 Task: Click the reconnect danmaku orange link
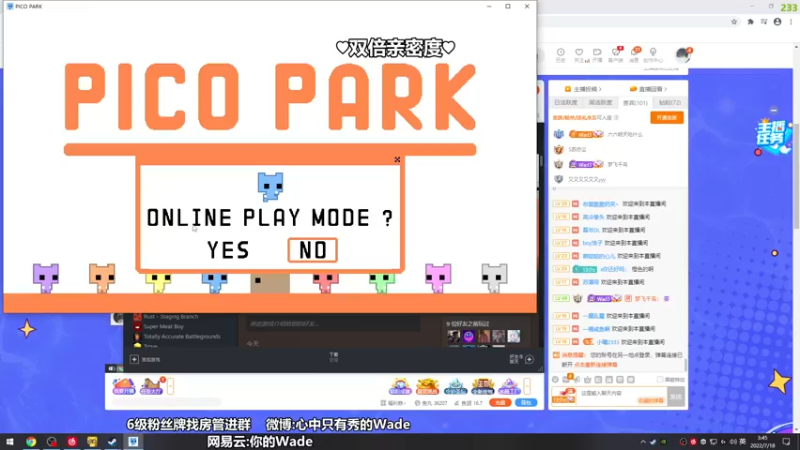click(595, 365)
